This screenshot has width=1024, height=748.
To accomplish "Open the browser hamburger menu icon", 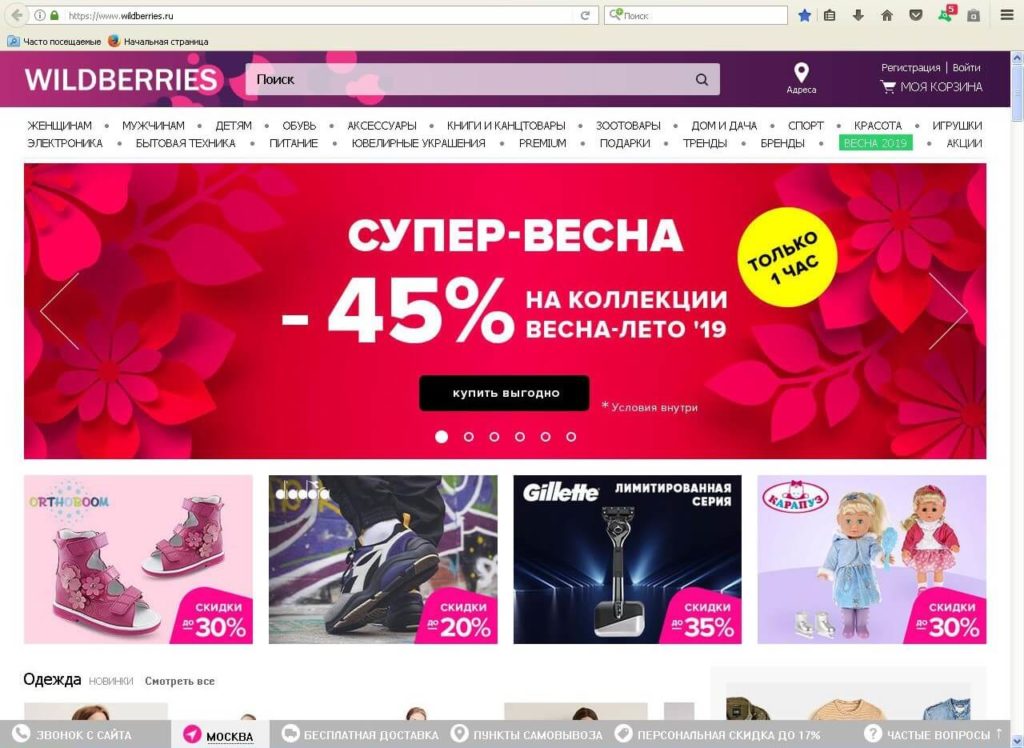I will [1007, 15].
